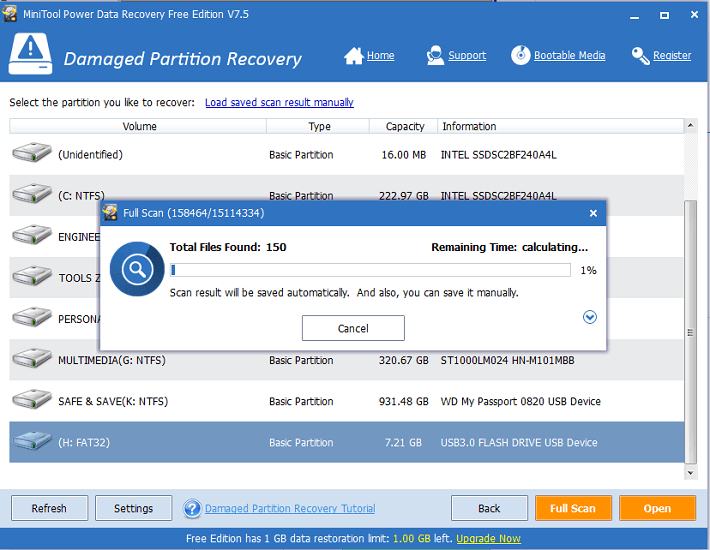
Task: Click the 1.00 GB left restoration text
Action: click(423, 538)
